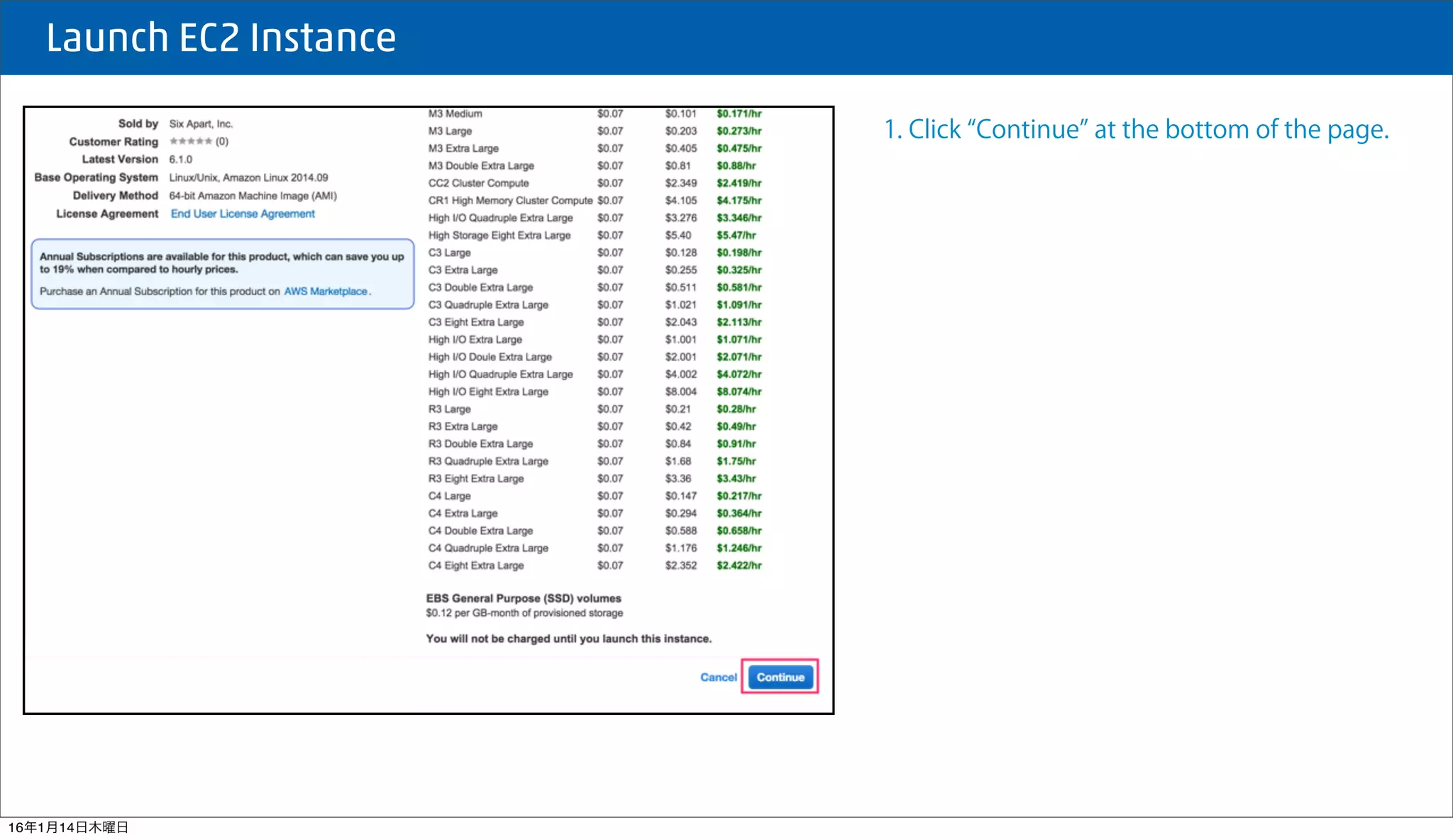Select the C3 Quadruple Extra Large row

tap(595, 305)
